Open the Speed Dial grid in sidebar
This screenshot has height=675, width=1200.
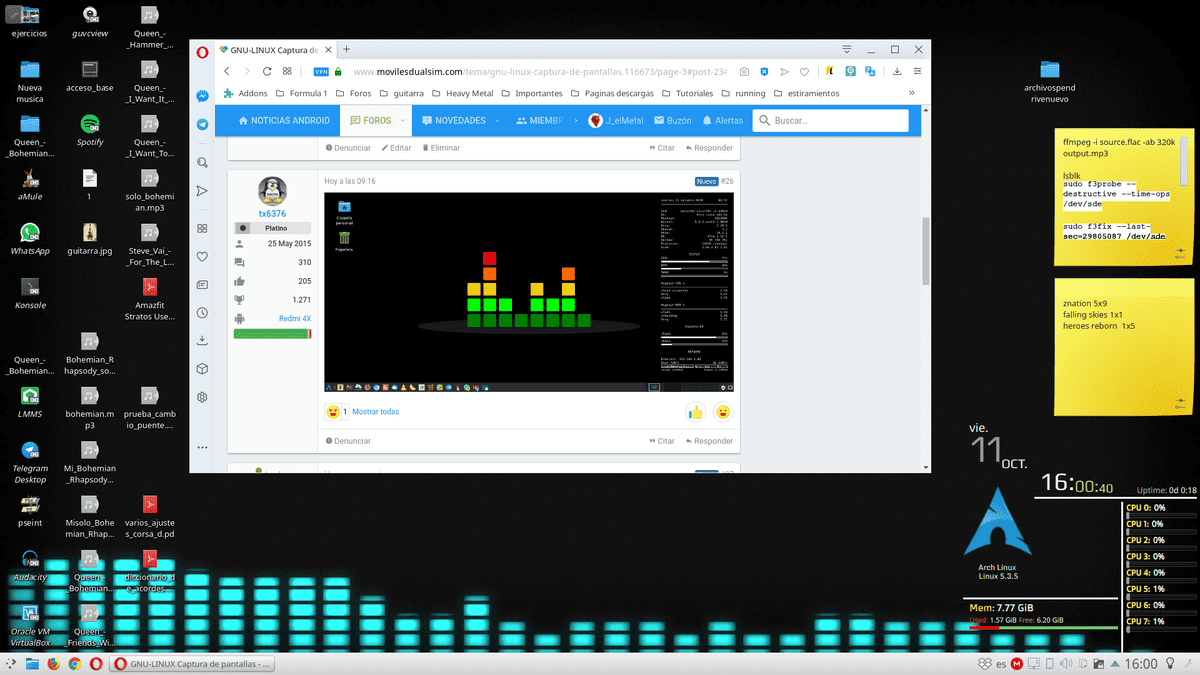[202, 229]
